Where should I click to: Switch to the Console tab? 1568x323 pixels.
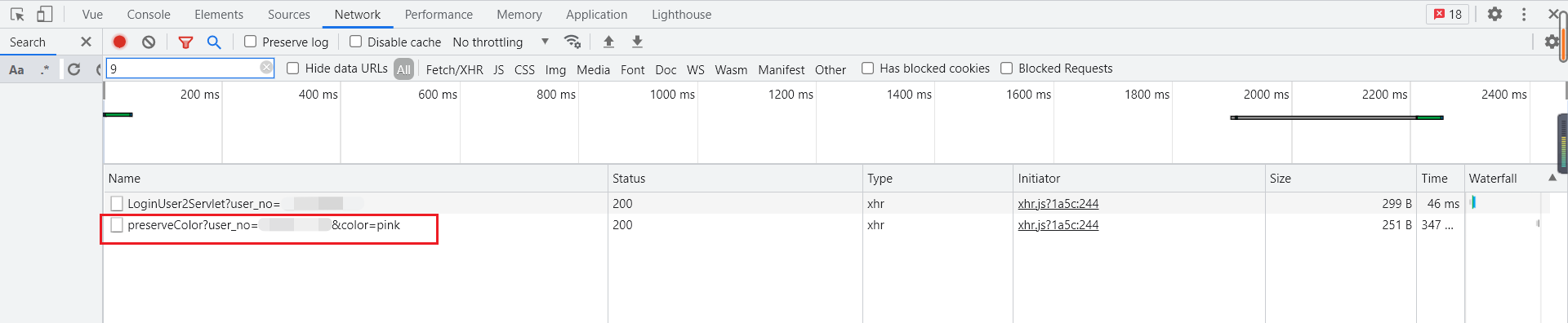[x=149, y=15]
